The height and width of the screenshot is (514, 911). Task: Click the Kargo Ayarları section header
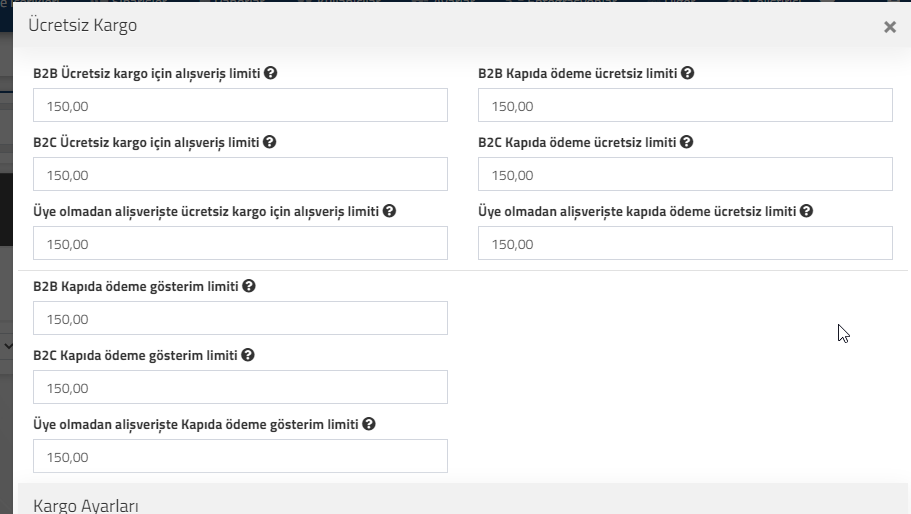click(85, 505)
